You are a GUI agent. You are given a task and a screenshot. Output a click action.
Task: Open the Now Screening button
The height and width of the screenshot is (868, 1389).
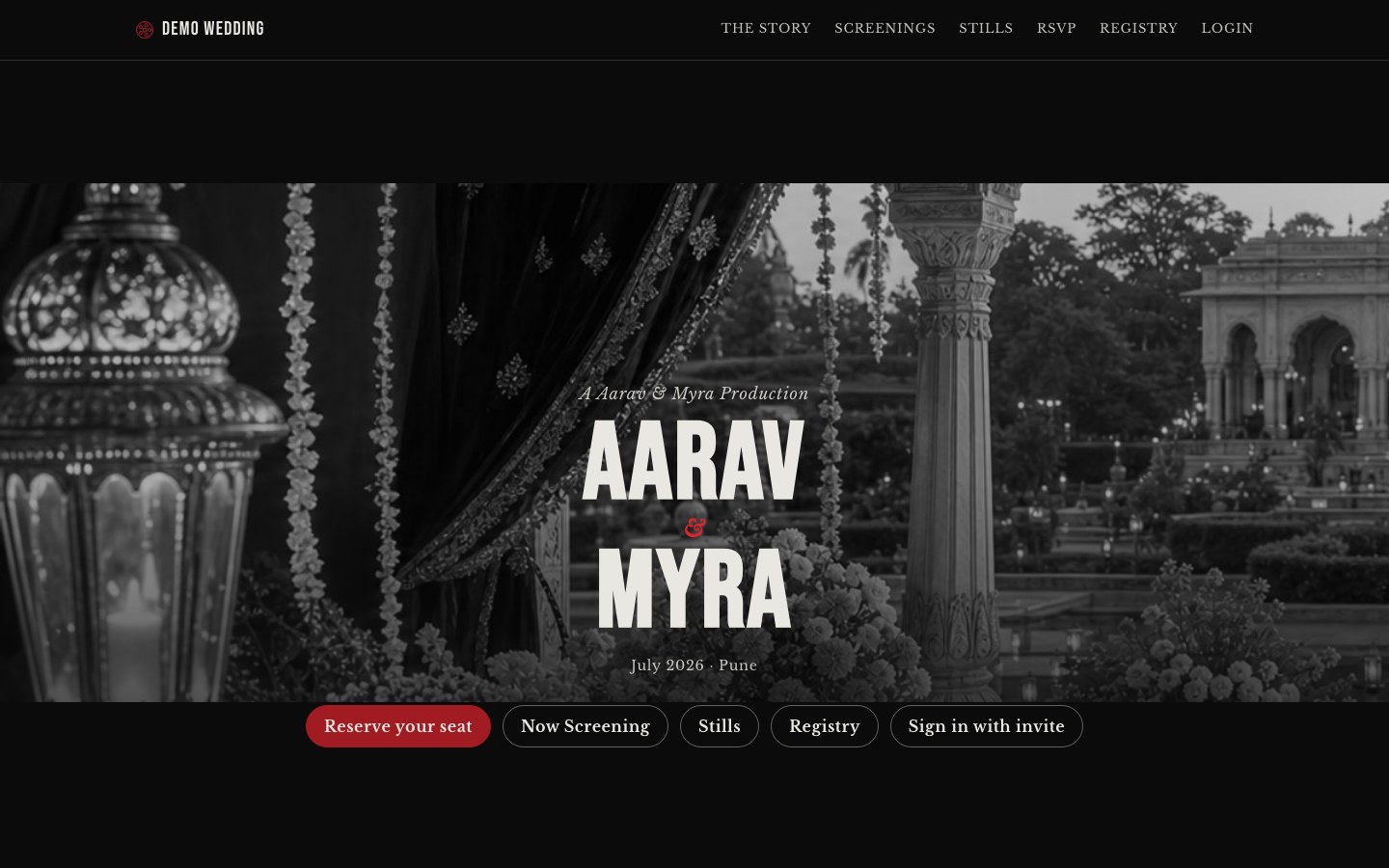(x=586, y=726)
